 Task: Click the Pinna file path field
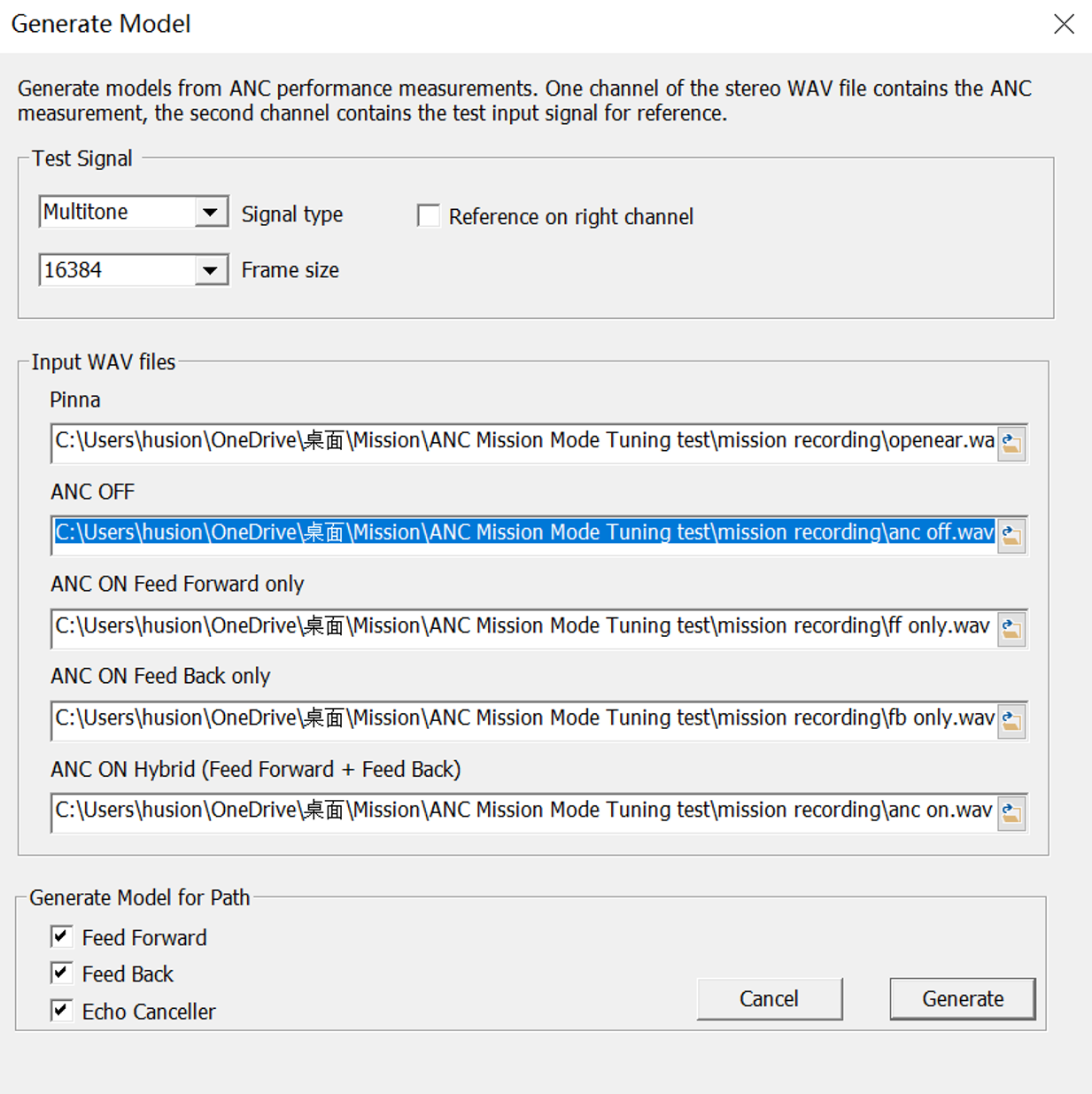[523, 441]
